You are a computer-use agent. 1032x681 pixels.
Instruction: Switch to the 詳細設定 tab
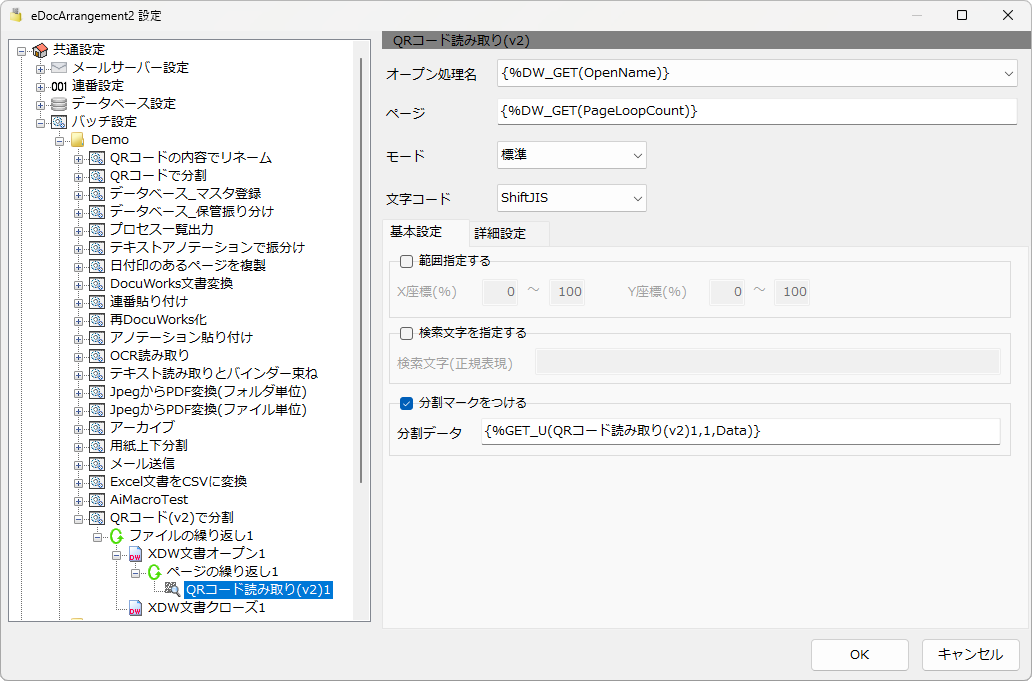click(x=500, y=234)
